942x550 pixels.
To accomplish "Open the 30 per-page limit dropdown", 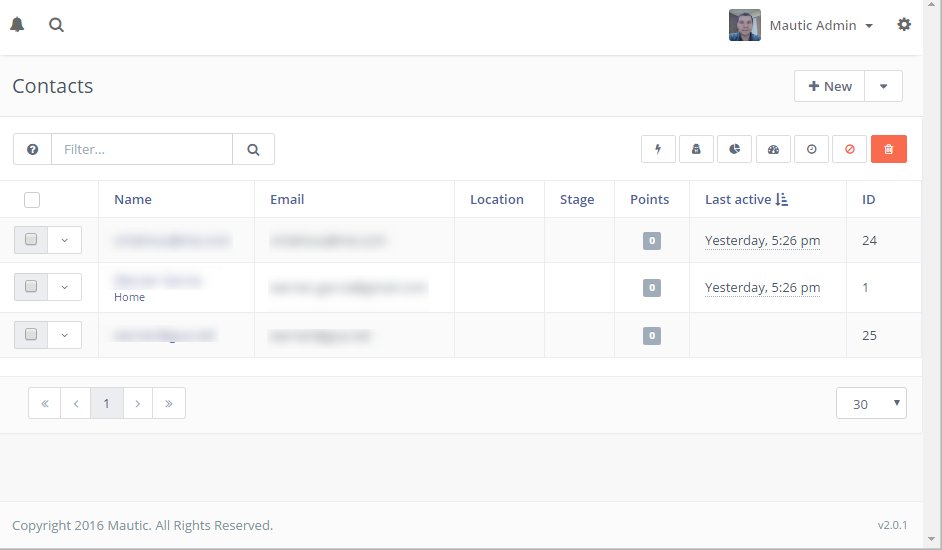I will [870, 404].
